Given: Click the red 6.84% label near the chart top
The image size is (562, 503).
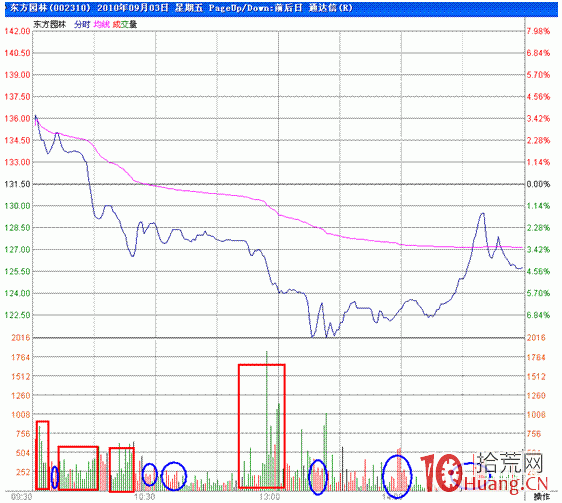Looking at the screenshot, I should [538, 53].
